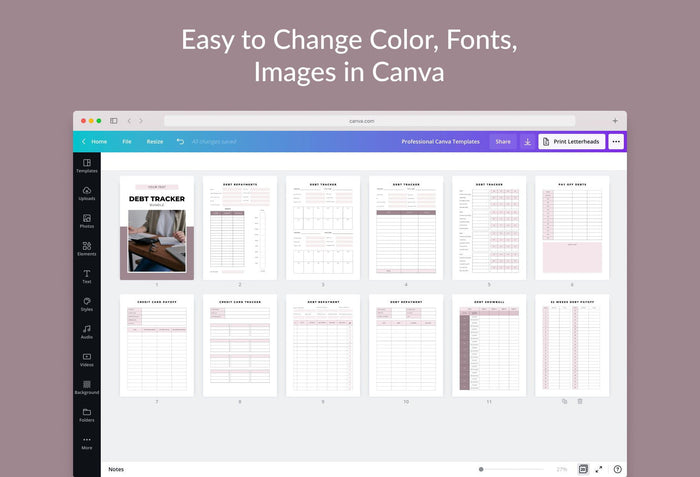Open help question mark icon
700x477 pixels.
pyautogui.click(x=617, y=469)
